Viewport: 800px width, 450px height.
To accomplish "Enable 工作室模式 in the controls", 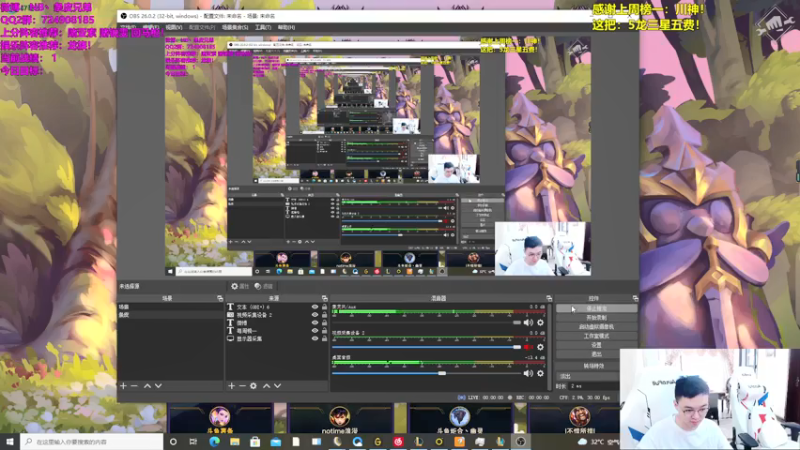I will (596, 336).
